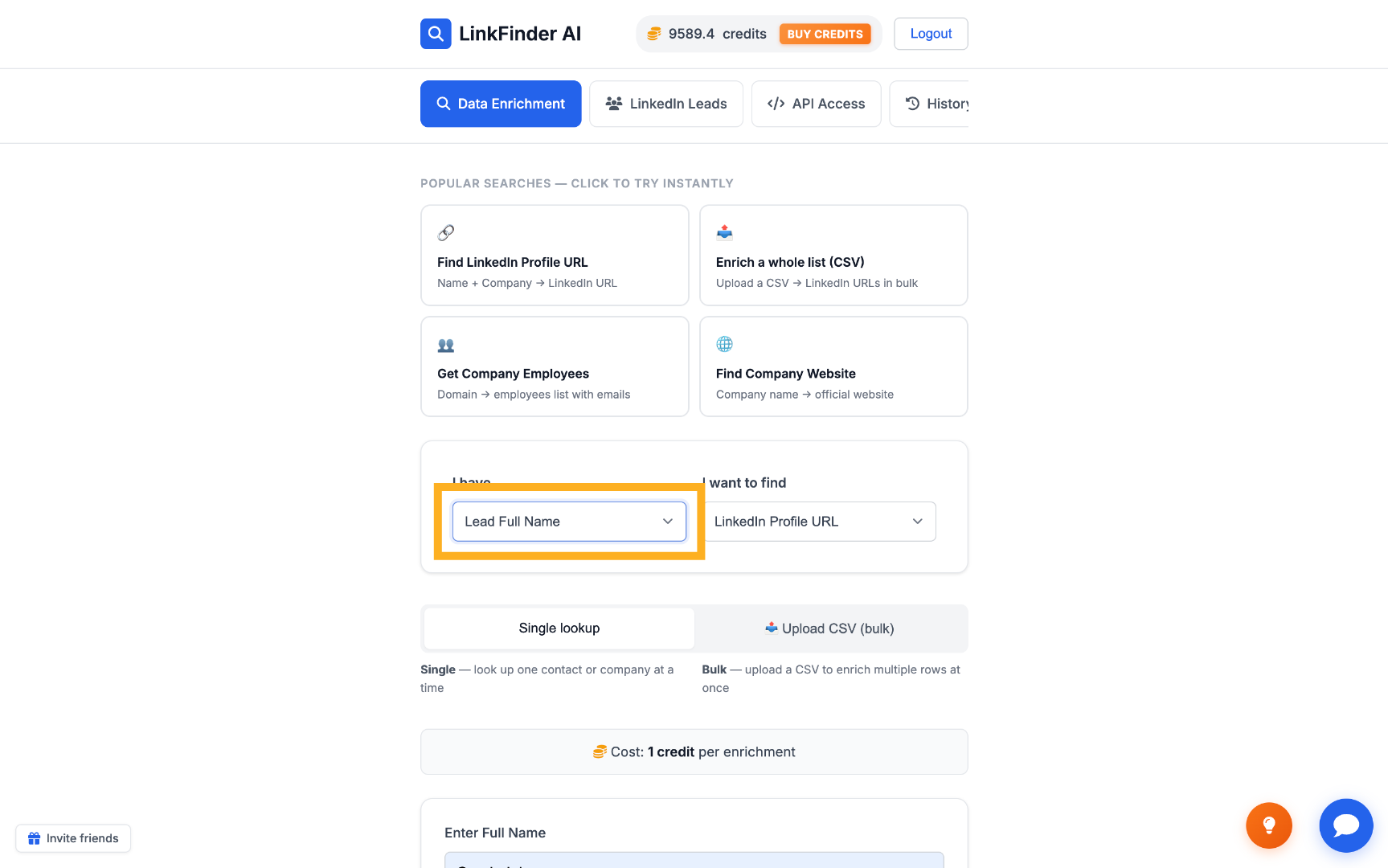Click the gift icon beside Invite friends
This screenshot has width=1388, height=868.
point(34,838)
